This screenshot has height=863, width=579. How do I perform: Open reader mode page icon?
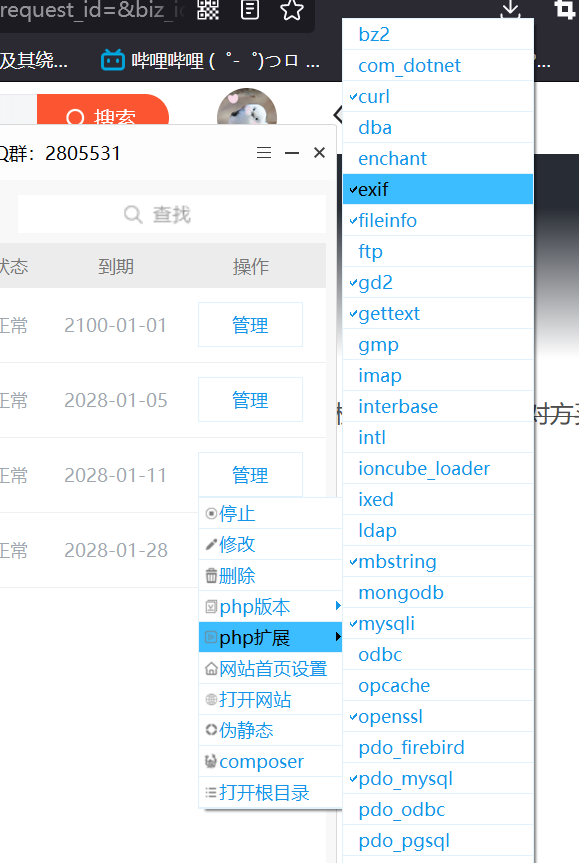(249, 9)
